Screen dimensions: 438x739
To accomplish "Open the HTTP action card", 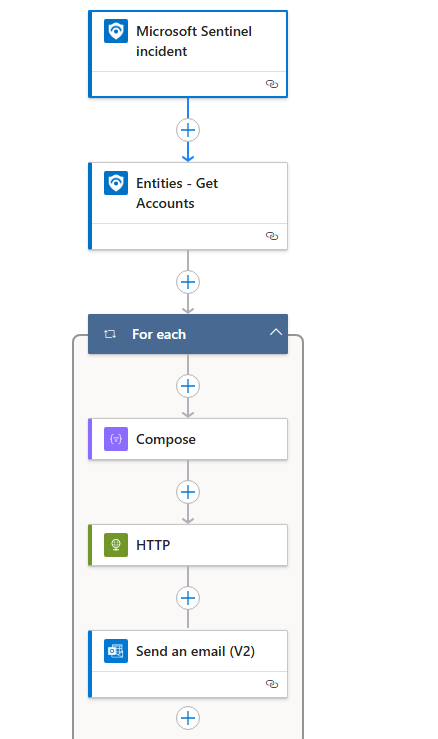I will point(188,545).
